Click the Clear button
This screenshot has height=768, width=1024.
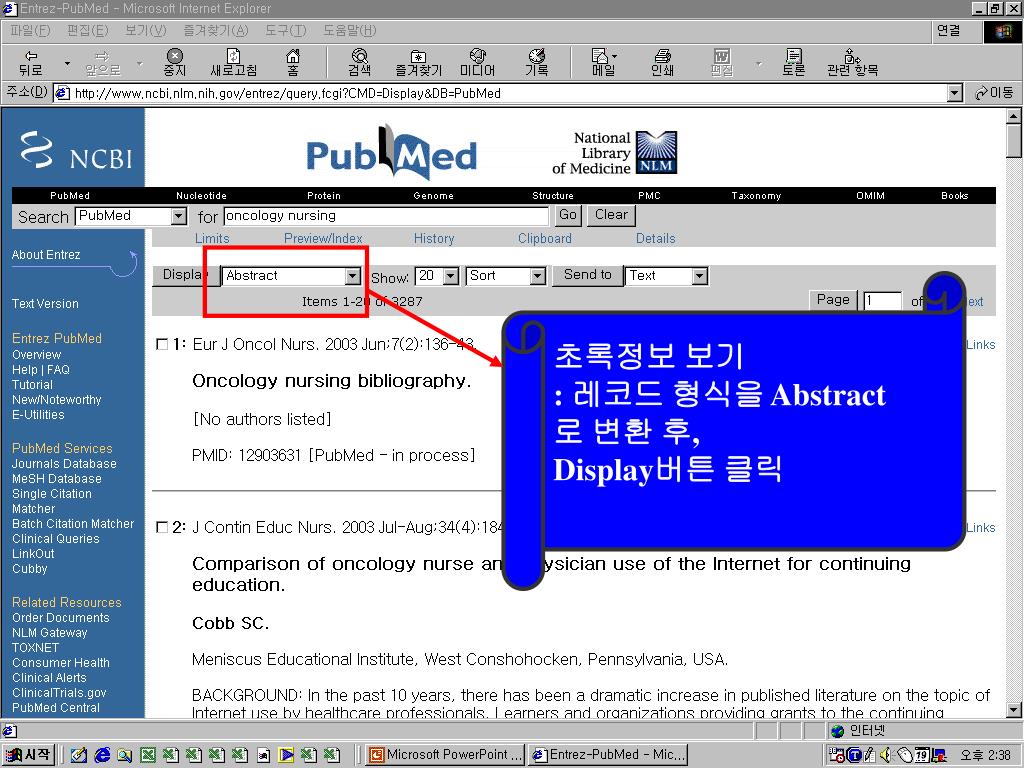point(611,215)
